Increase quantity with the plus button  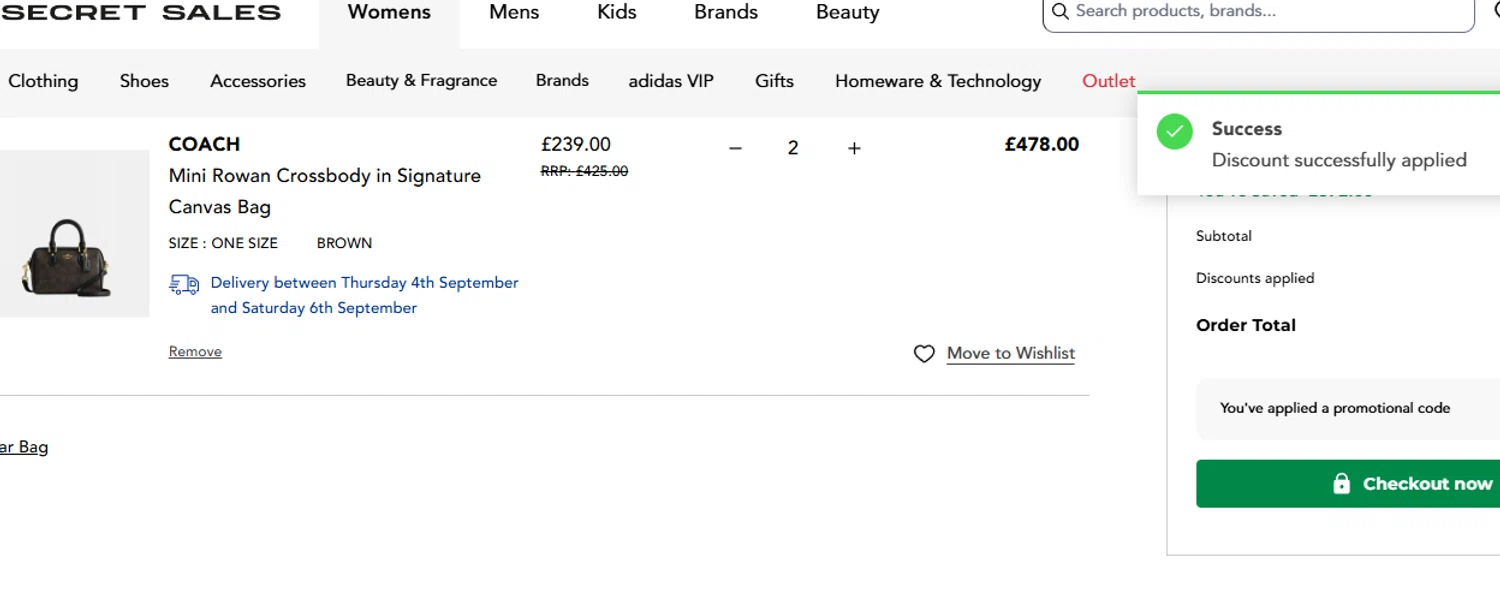coord(854,148)
